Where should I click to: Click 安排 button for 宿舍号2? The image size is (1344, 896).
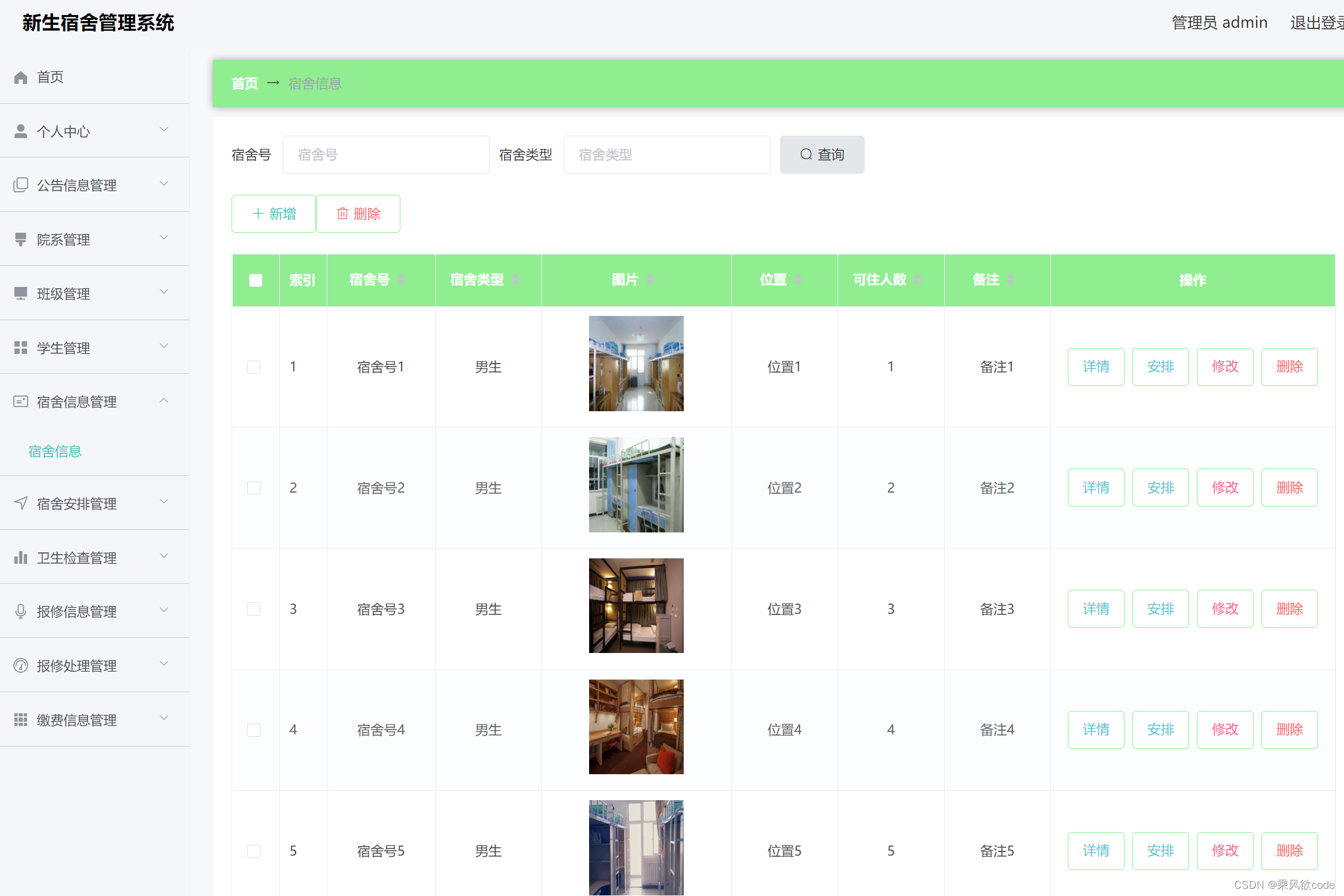[1160, 487]
